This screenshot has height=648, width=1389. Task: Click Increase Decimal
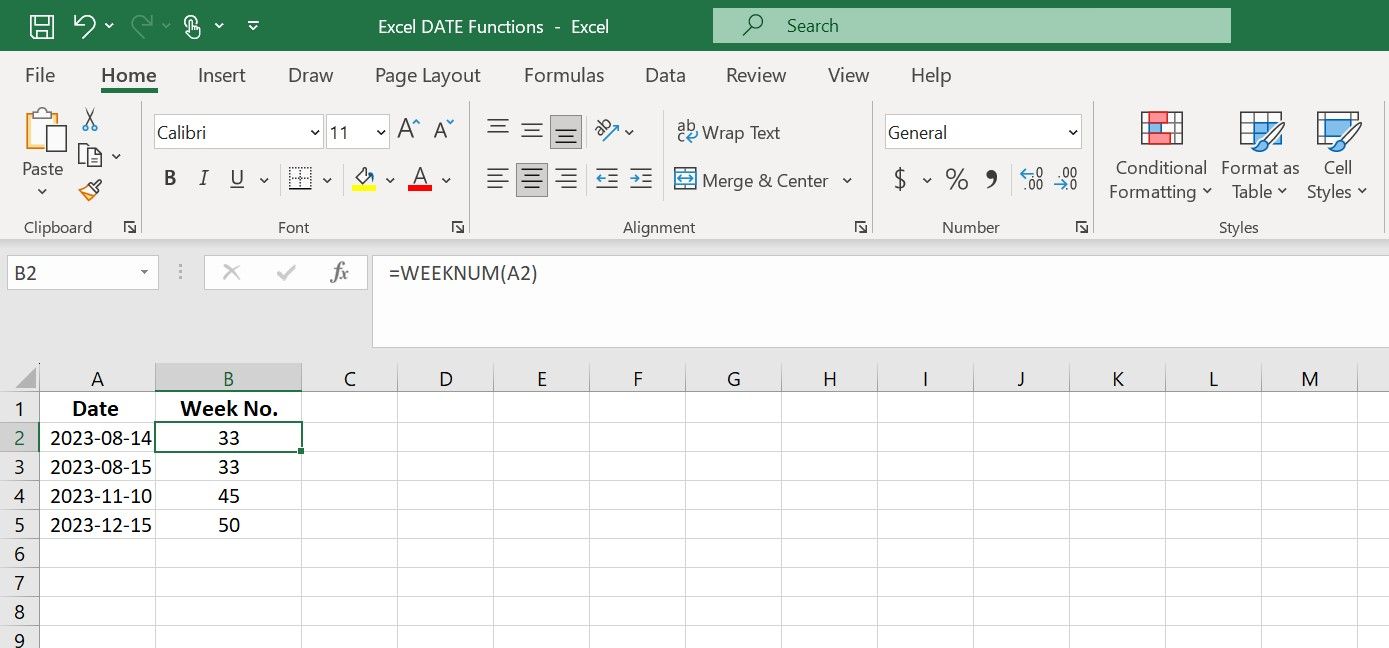tap(1031, 179)
